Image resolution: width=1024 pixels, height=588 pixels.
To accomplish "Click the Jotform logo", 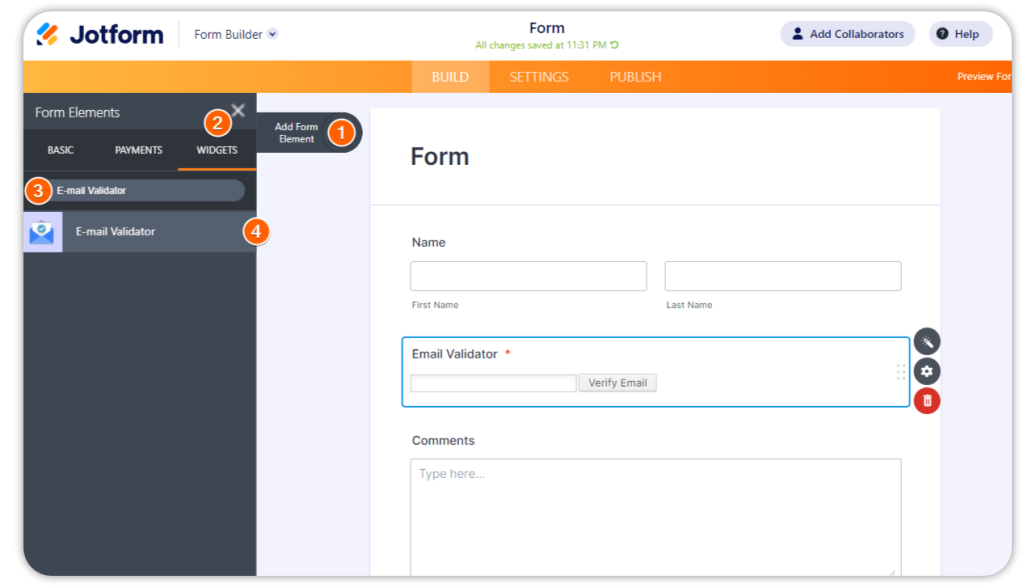I will [99, 34].
